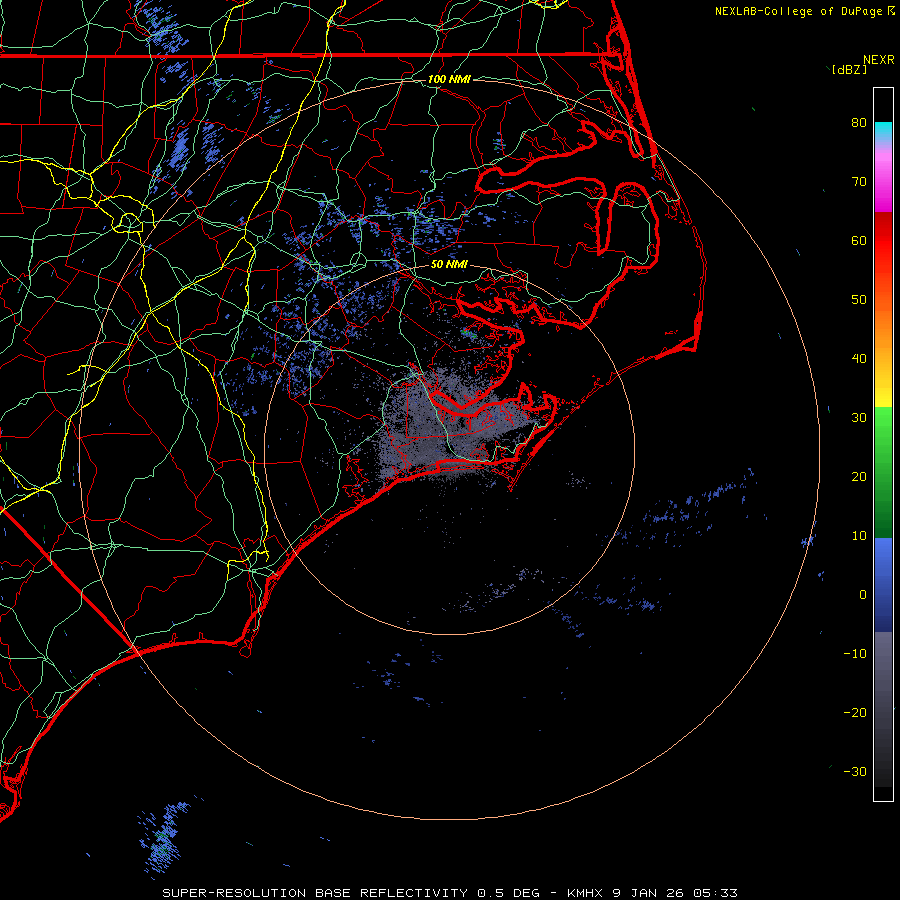900x900 pixels.
Task: Click the -10 value on the dBZ scale
Action: pos(855,654)
